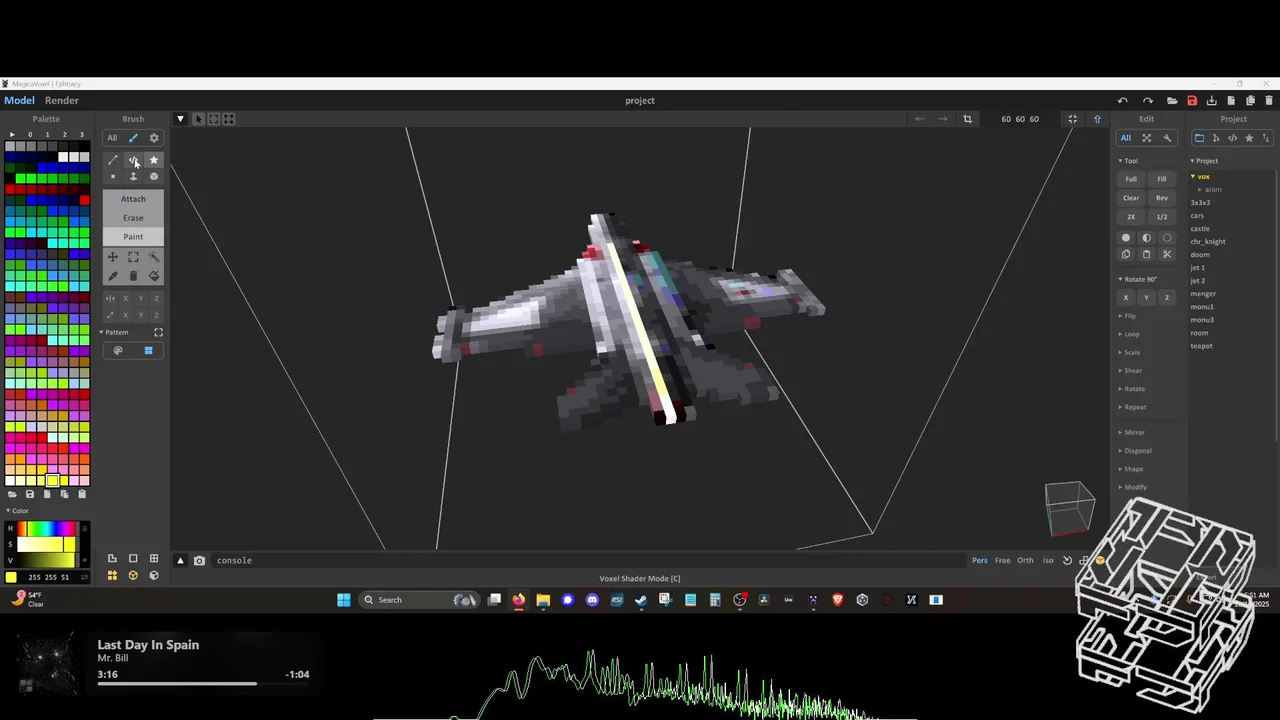Switch to Erase brush mode
Viewport: 1280px width, 720px height.
click(133, 218)
